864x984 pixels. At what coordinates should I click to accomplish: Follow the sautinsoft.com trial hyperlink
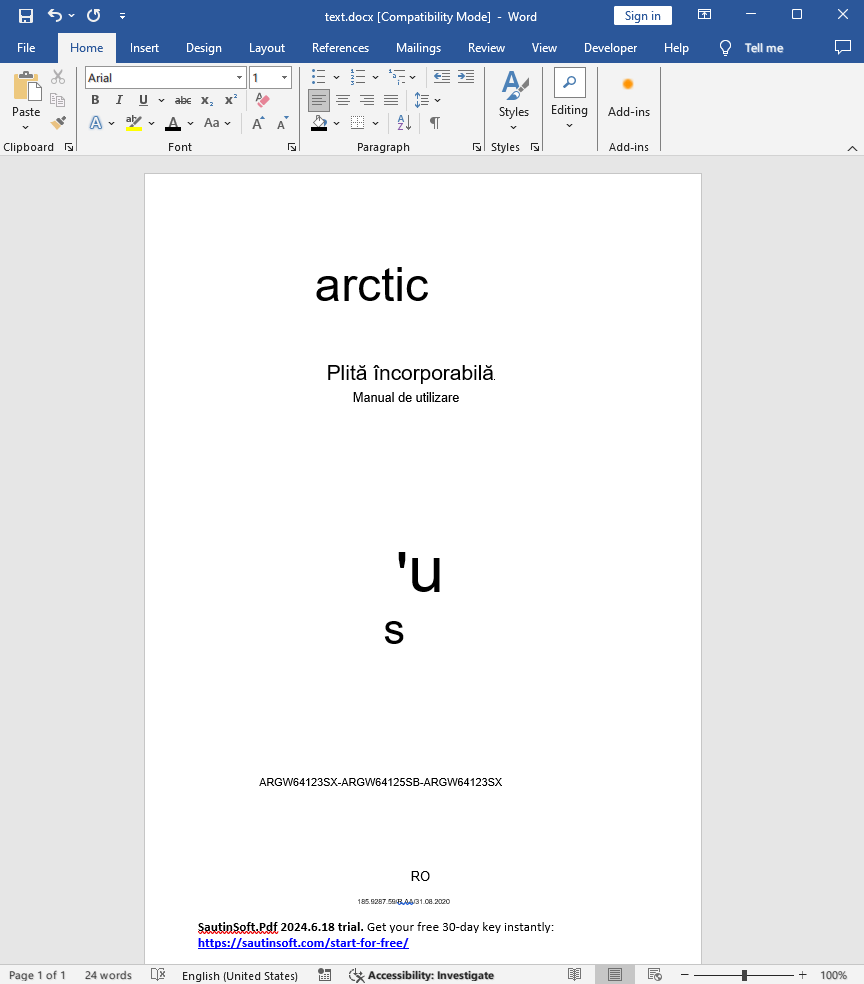point(303,943)
